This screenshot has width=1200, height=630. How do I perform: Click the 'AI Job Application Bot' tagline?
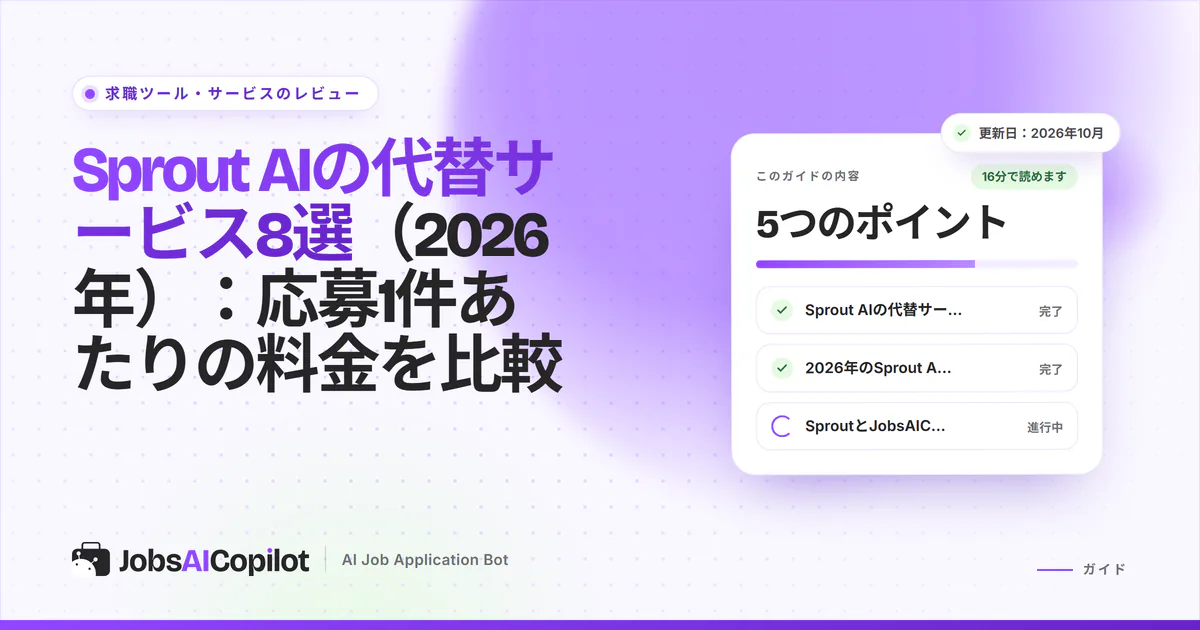tap(425, 560)
